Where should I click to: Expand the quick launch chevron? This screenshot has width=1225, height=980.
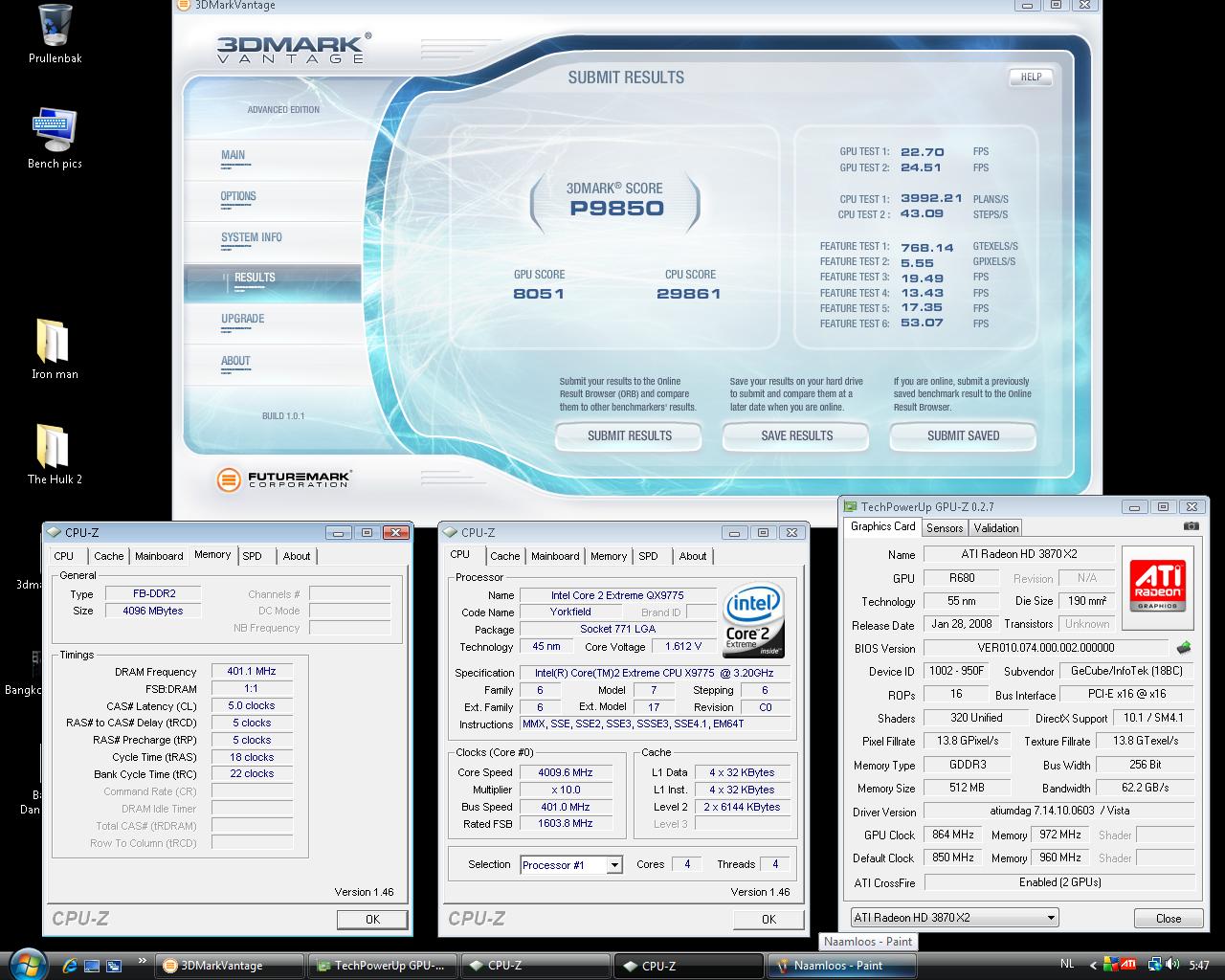143,960
